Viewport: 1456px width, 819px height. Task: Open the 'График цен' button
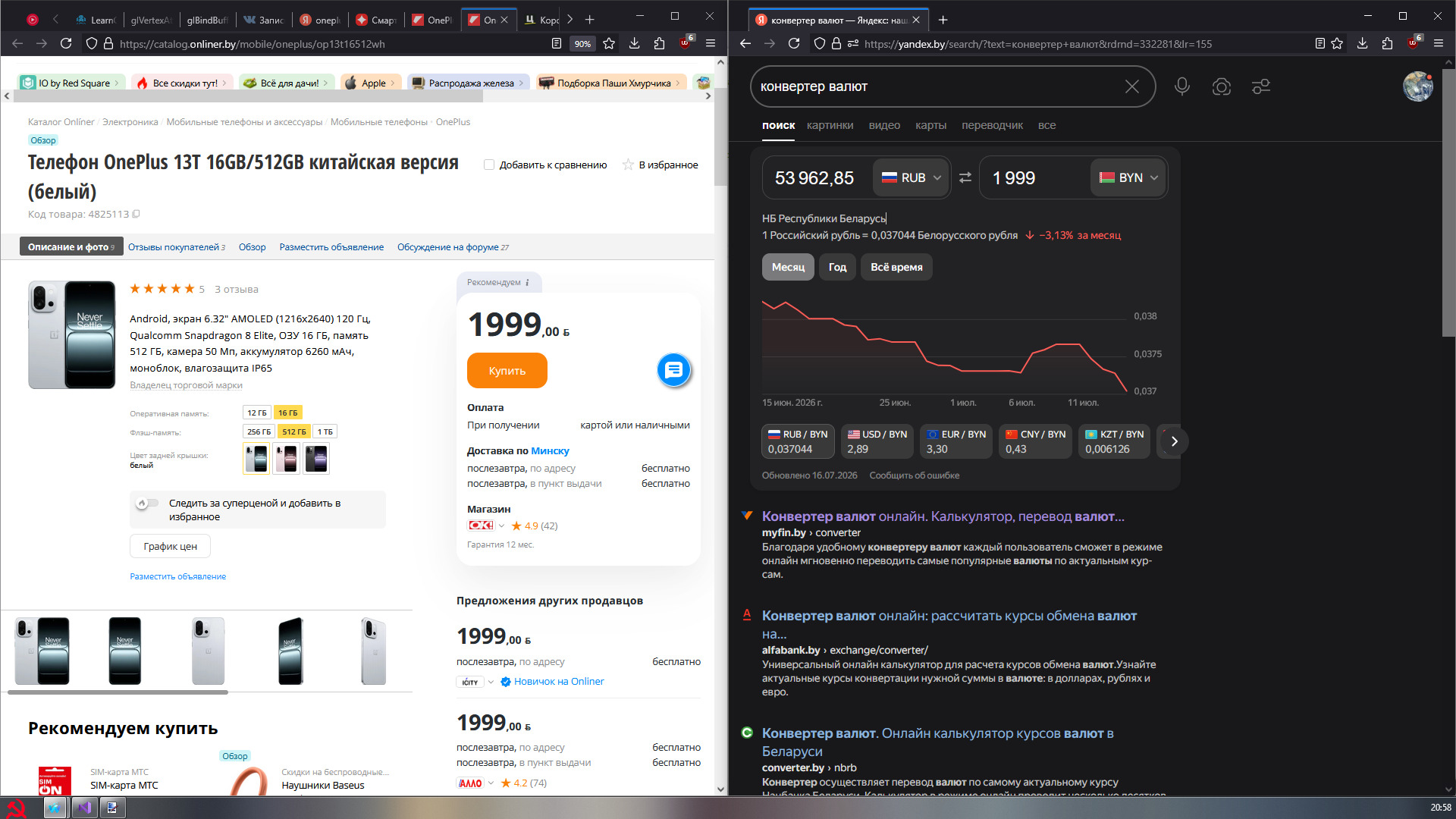tap(170, 546)
